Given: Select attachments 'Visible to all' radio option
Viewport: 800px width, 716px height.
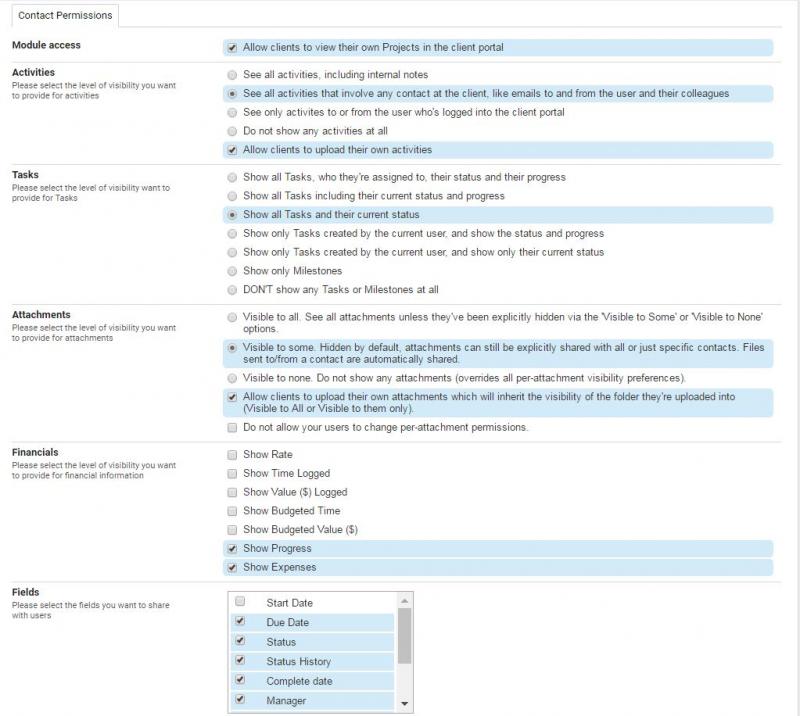Looking at the screenshot, I should [233, 317].
